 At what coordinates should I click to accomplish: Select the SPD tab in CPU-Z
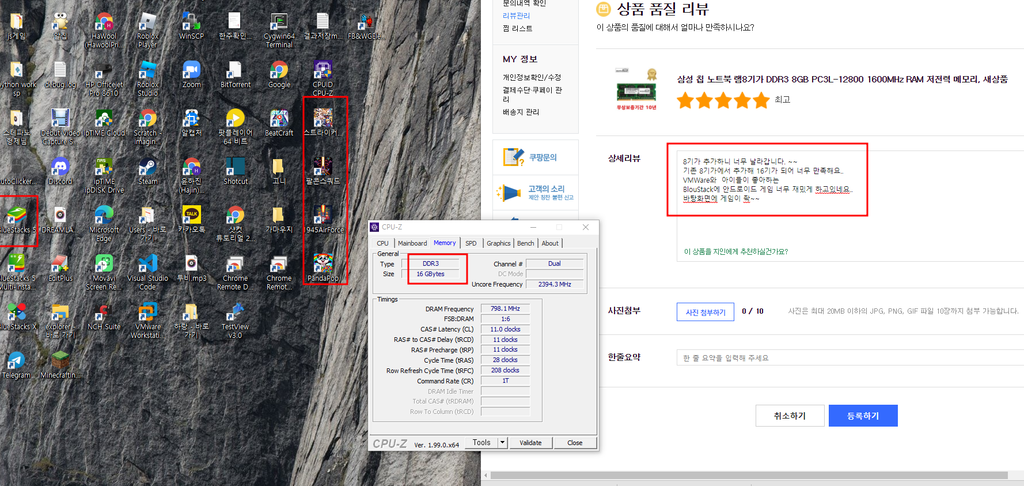click(x=471, y=243)
